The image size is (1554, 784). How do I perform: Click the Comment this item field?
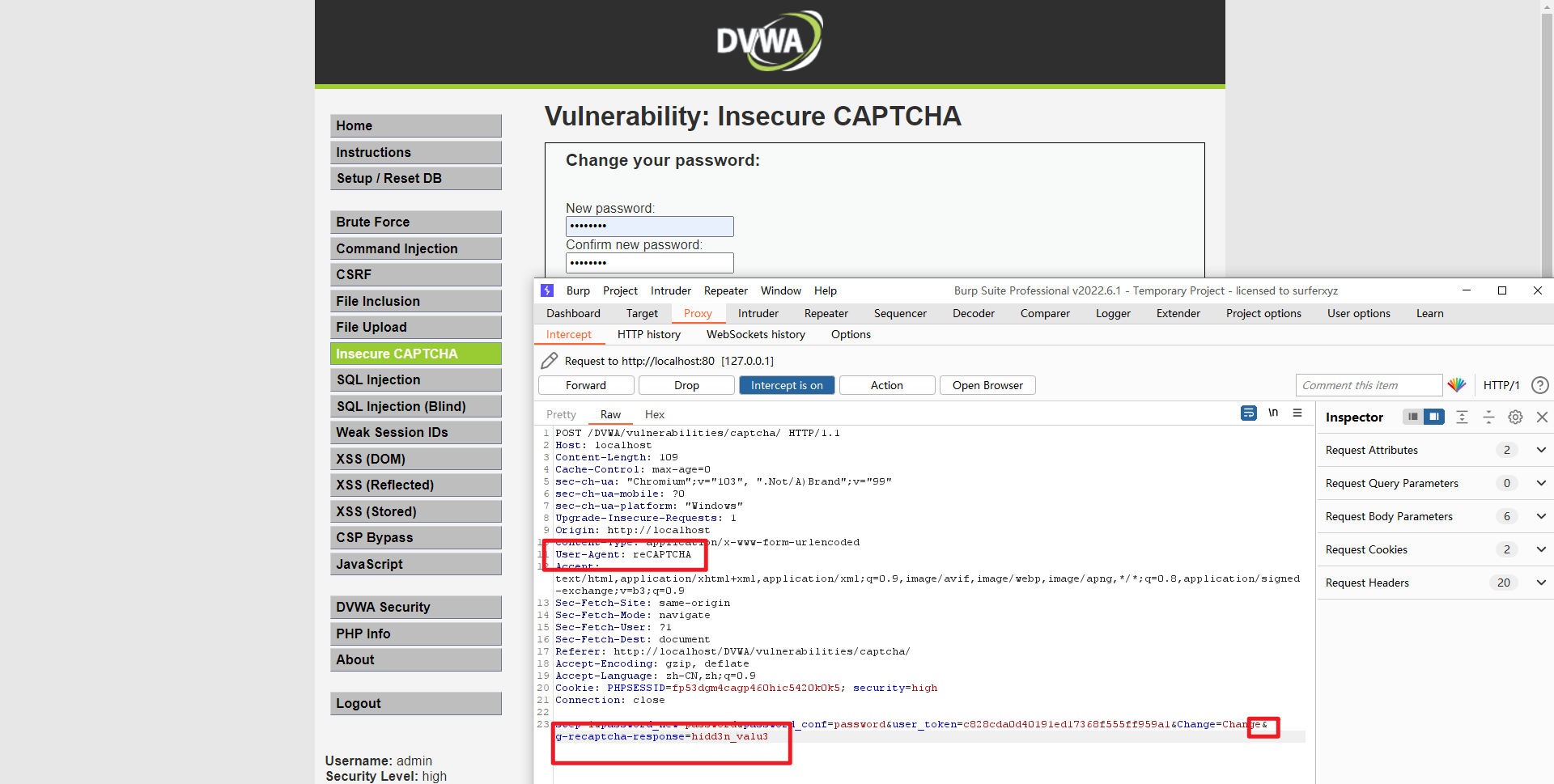1369,385
